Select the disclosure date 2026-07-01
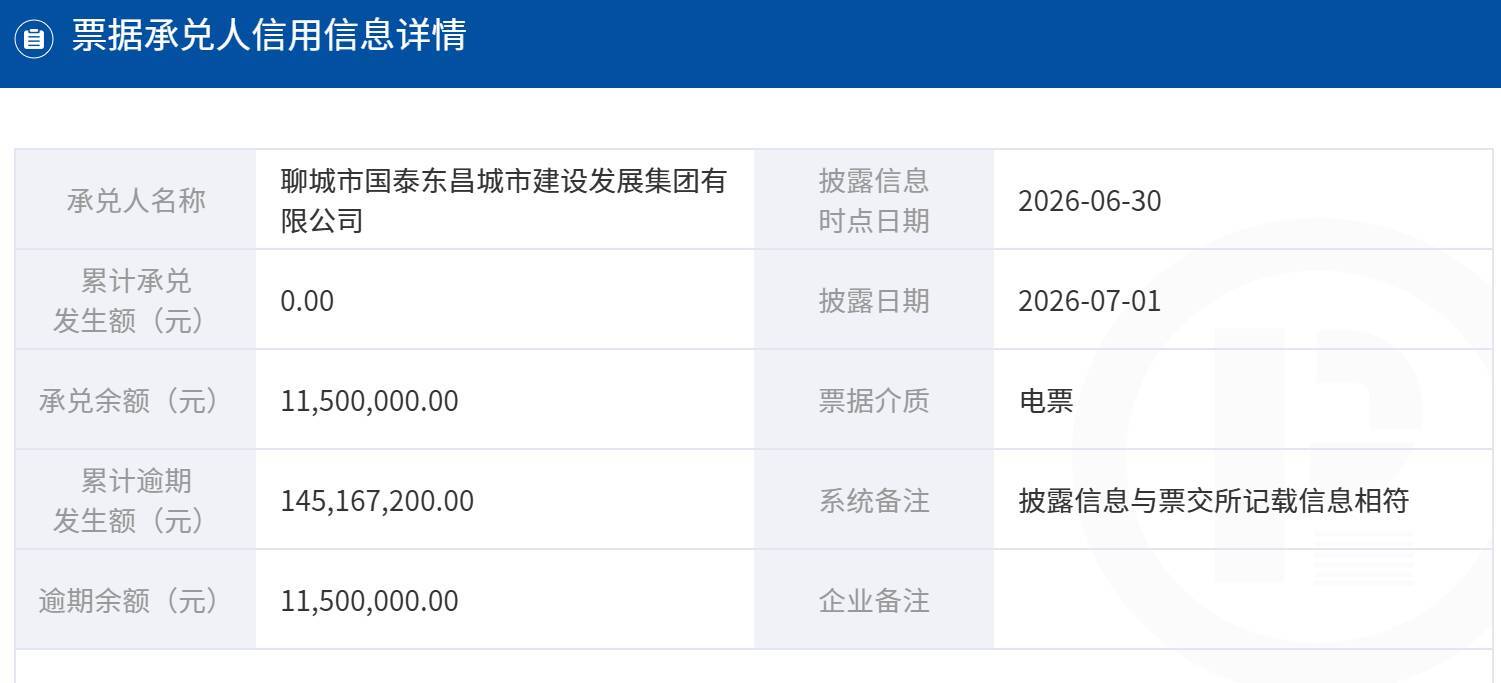This screenshot has height=683, width=1501. [1090, 301]
